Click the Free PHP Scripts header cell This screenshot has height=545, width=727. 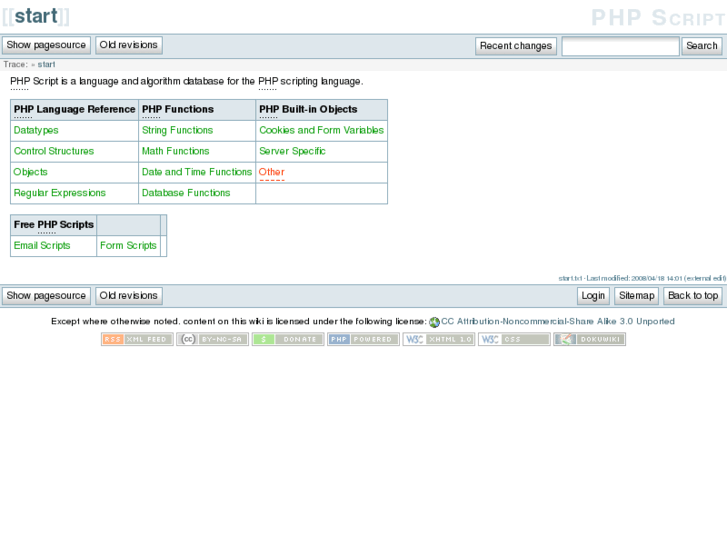(x=54, y=225)
